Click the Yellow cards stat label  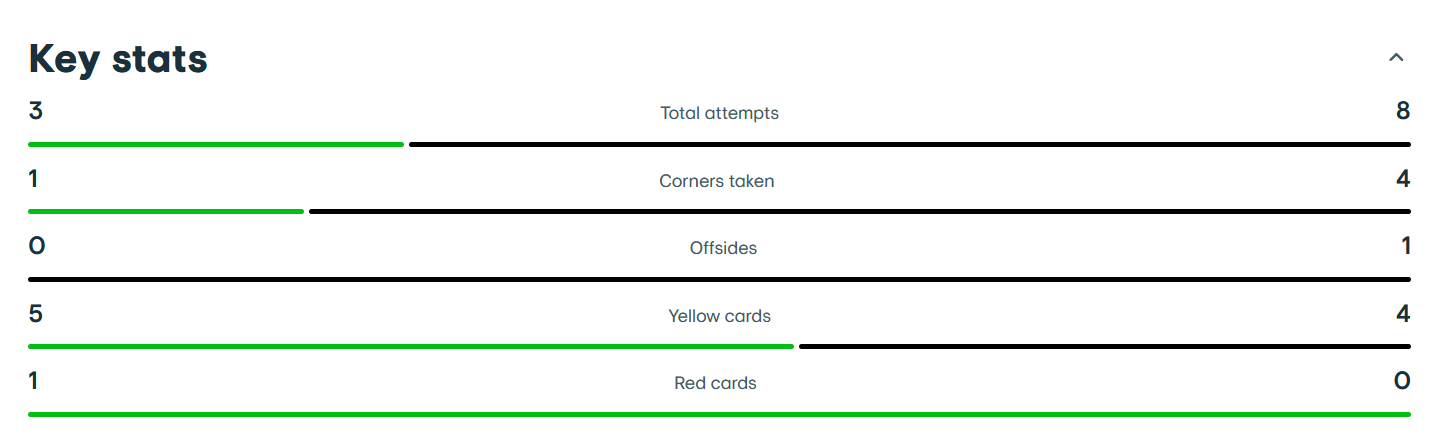click(719, 316)
